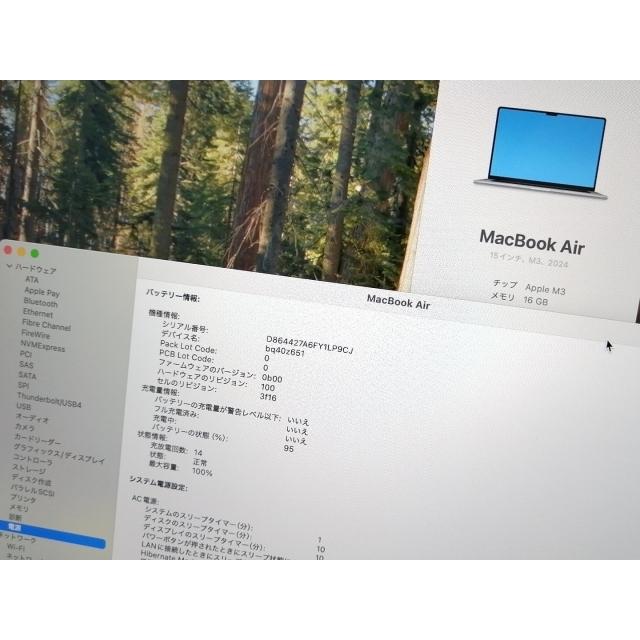The width and height of the screenshot is (640, 640).
Task: Click the device name bq40z651
Action: [x=285, y=351]
